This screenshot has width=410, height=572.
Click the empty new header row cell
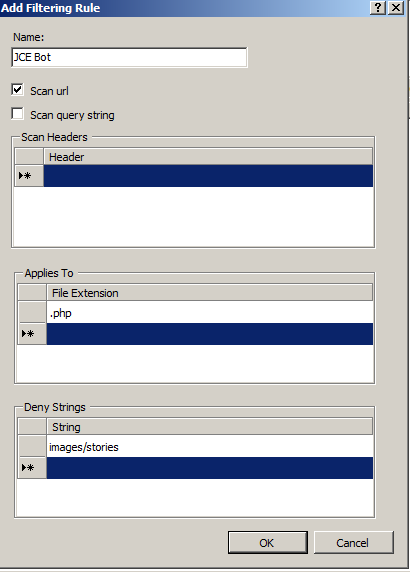coord(208,176)
